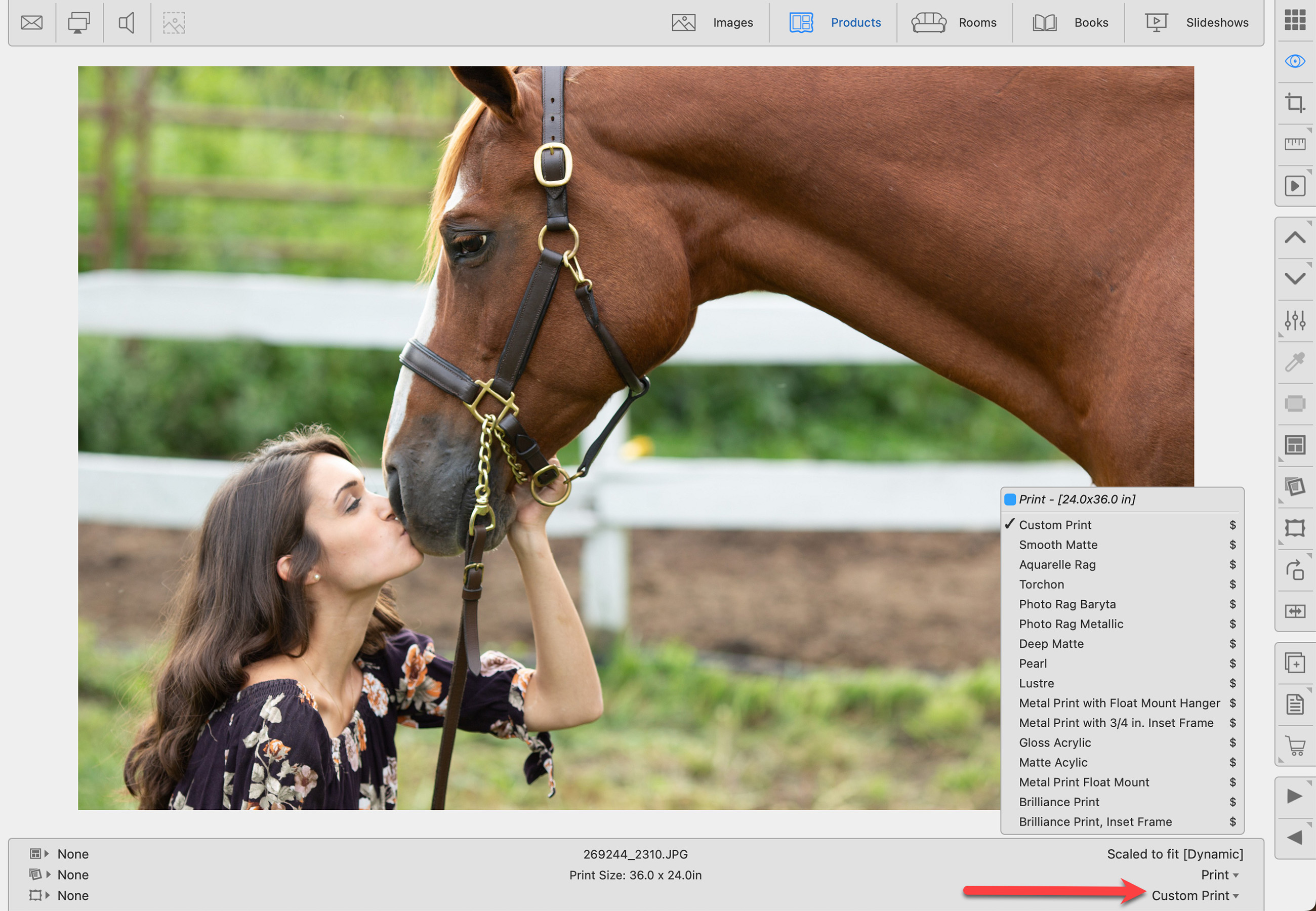
Task: Select the eyedropper tool
Action: tap(1294, 362)
